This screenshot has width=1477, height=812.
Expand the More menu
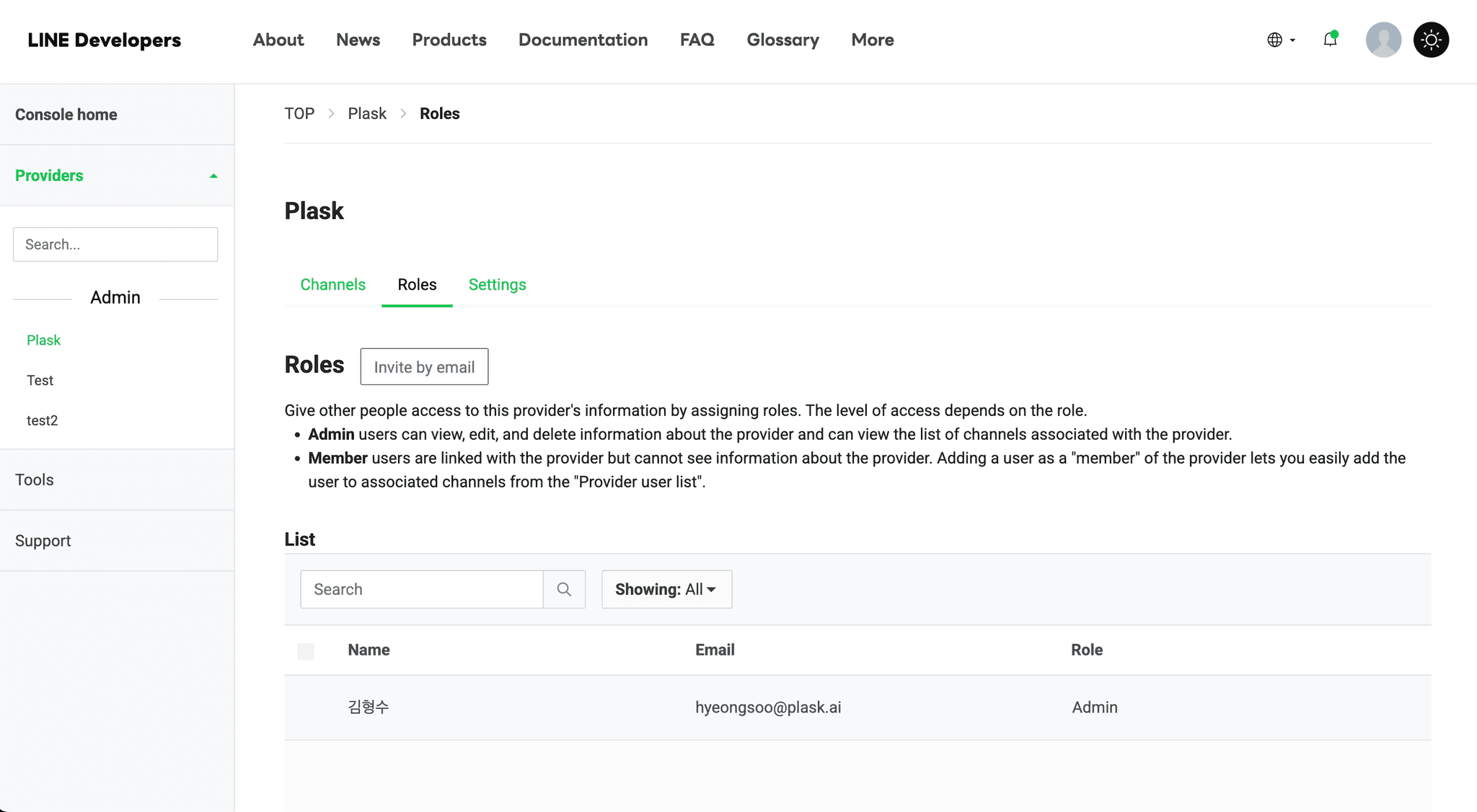click(873, 40)
